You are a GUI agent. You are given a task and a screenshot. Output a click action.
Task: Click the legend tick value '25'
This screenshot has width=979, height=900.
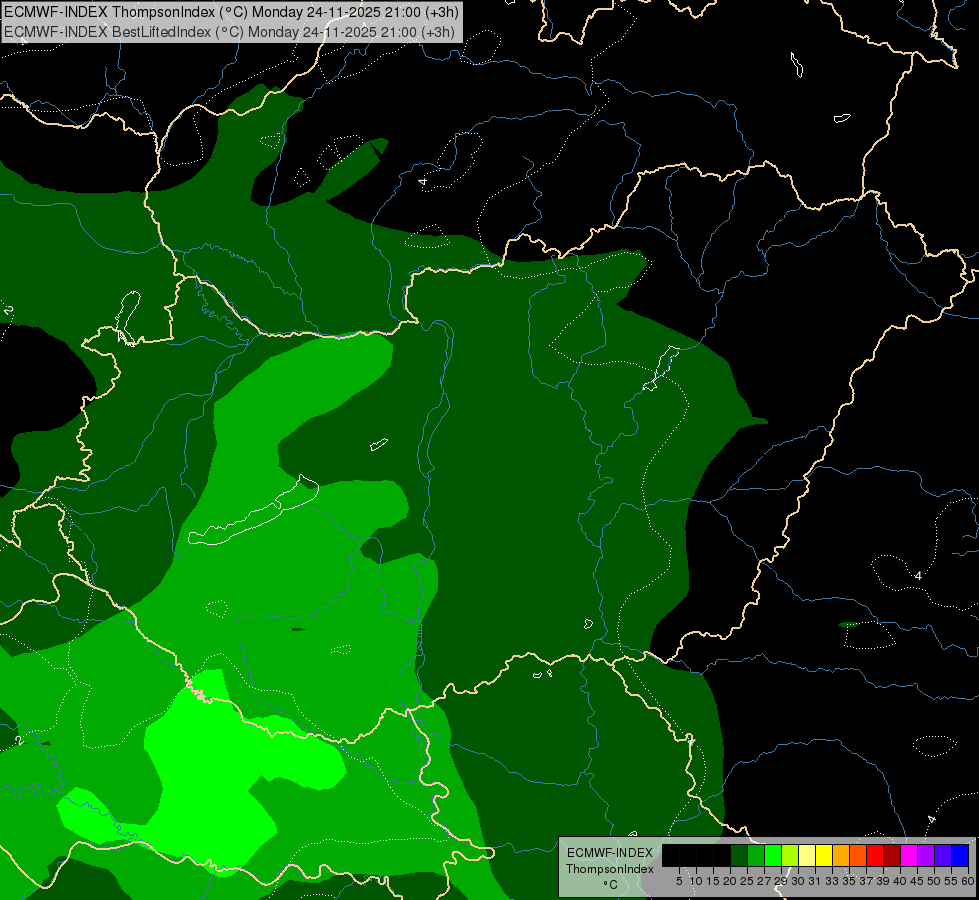click(747, 881)
